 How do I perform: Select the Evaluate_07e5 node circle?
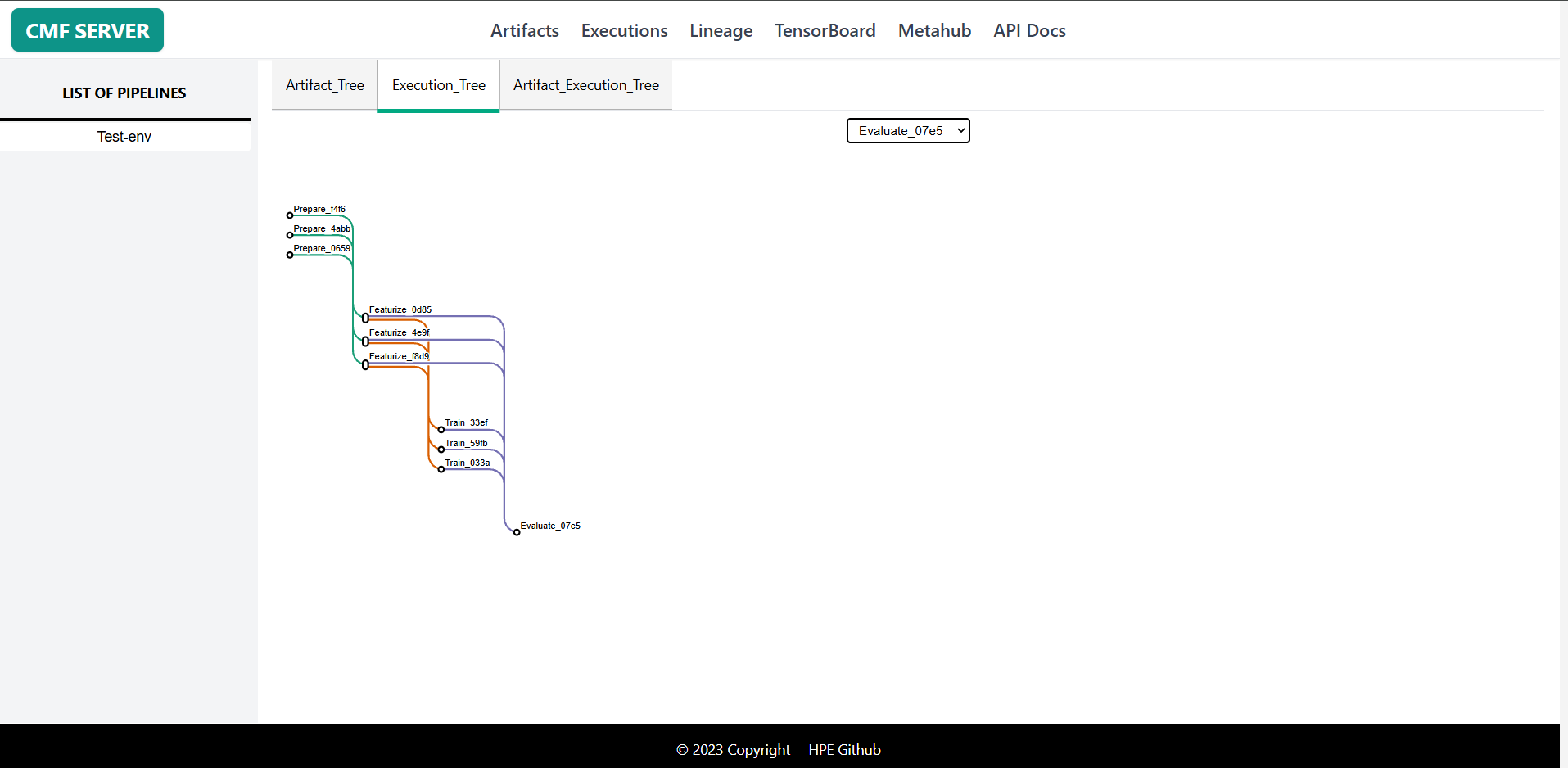517,531
